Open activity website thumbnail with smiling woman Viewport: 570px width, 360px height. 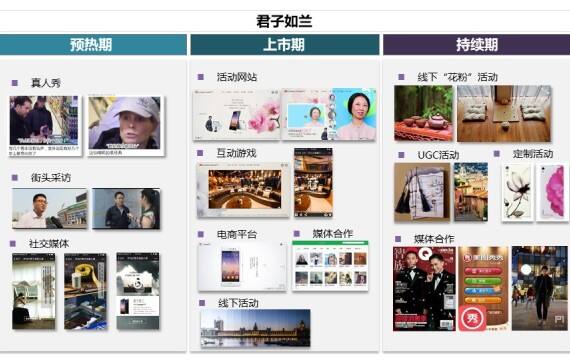[329, 115]
